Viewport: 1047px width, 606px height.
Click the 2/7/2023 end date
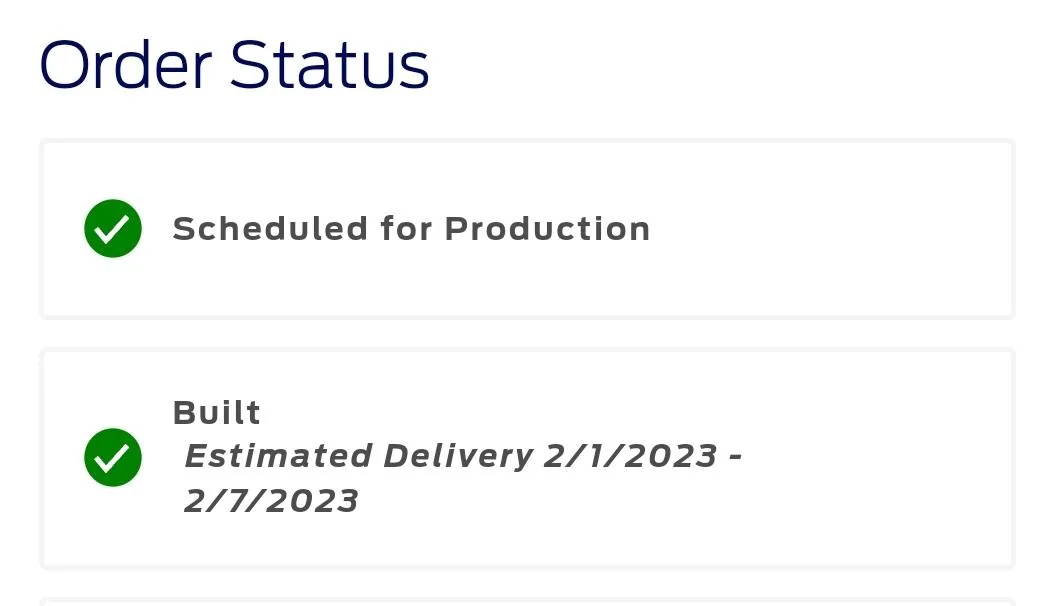[271, 500]
